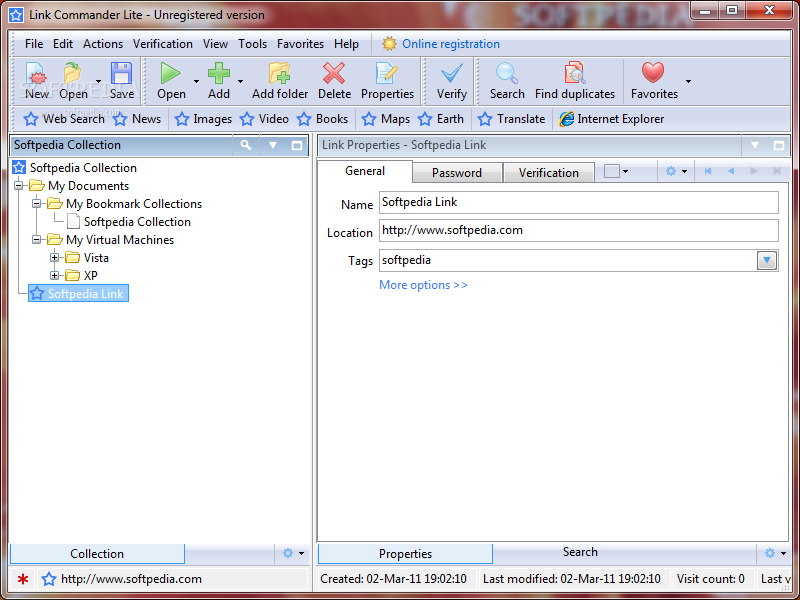The width and height of the screenshot is (800, 600).
Task: Click the Add folder icon
Action: point(280,81)
